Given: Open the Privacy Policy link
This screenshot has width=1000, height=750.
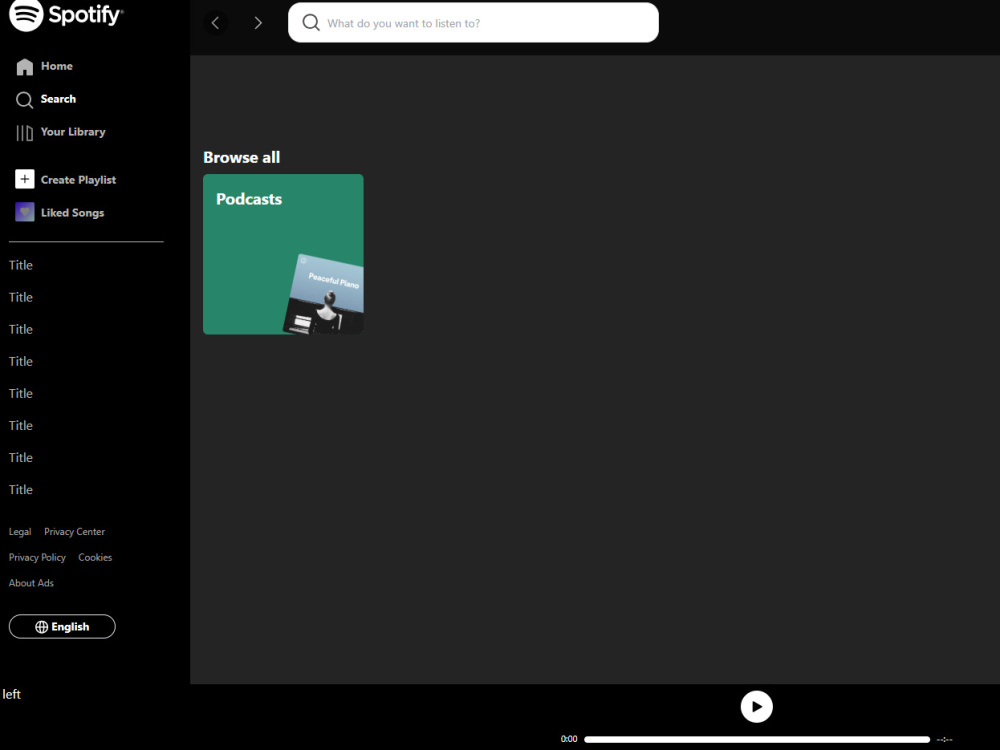Looking at the screenshot, I should [x=37, y=557].
